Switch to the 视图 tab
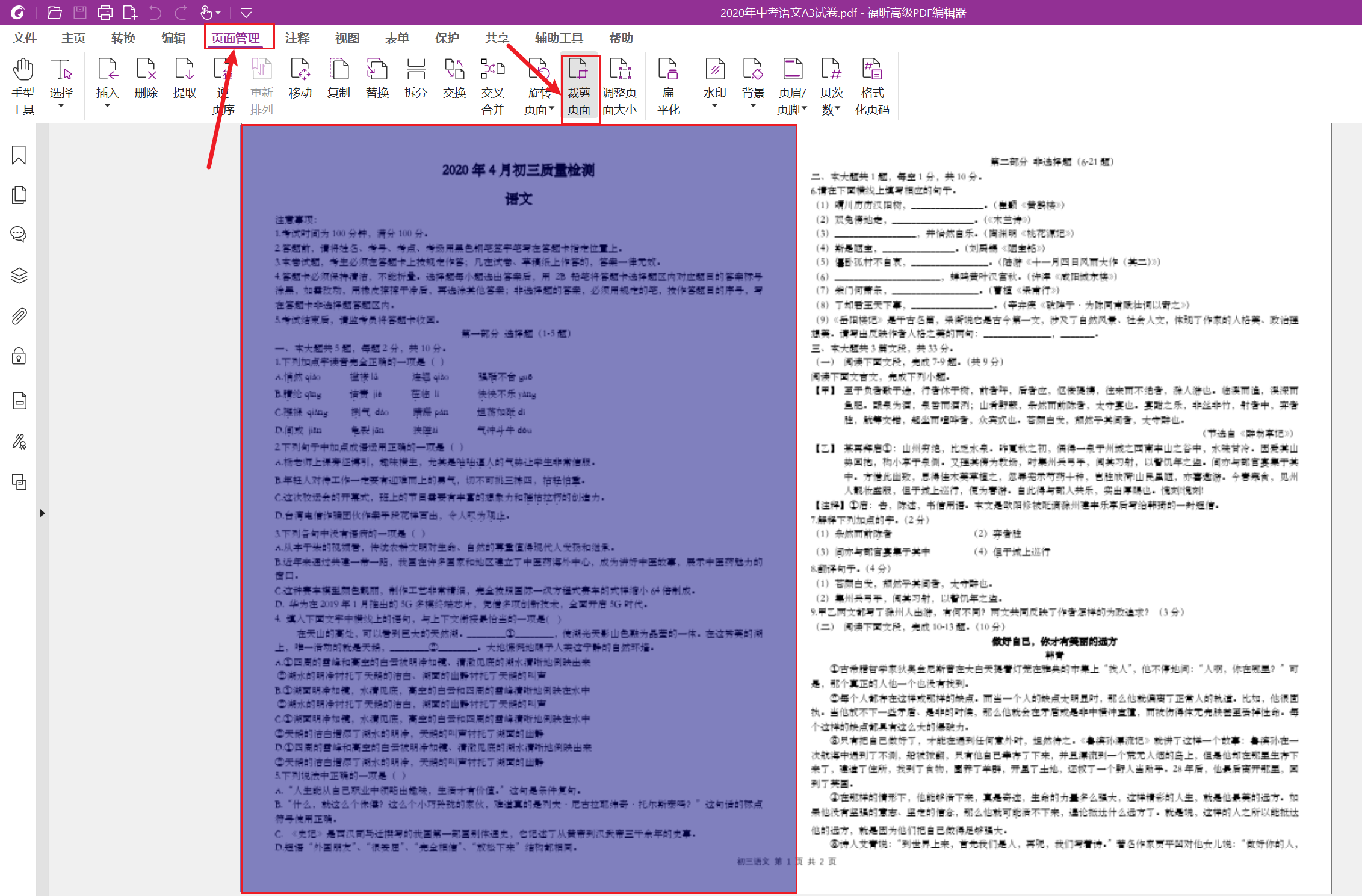Screen dimensions: 1362x896 (347, 38)
